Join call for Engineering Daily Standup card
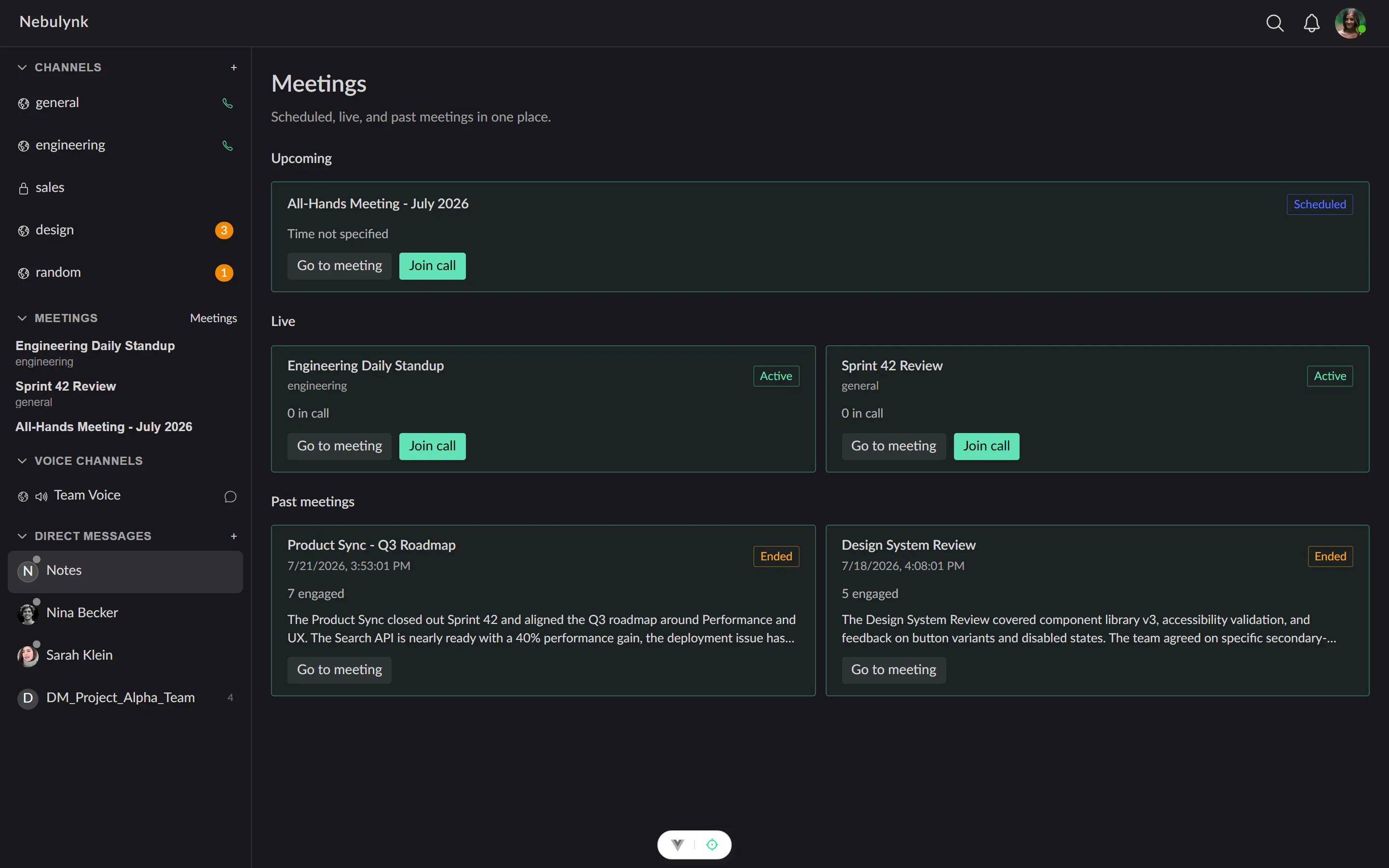 (432, 446)
